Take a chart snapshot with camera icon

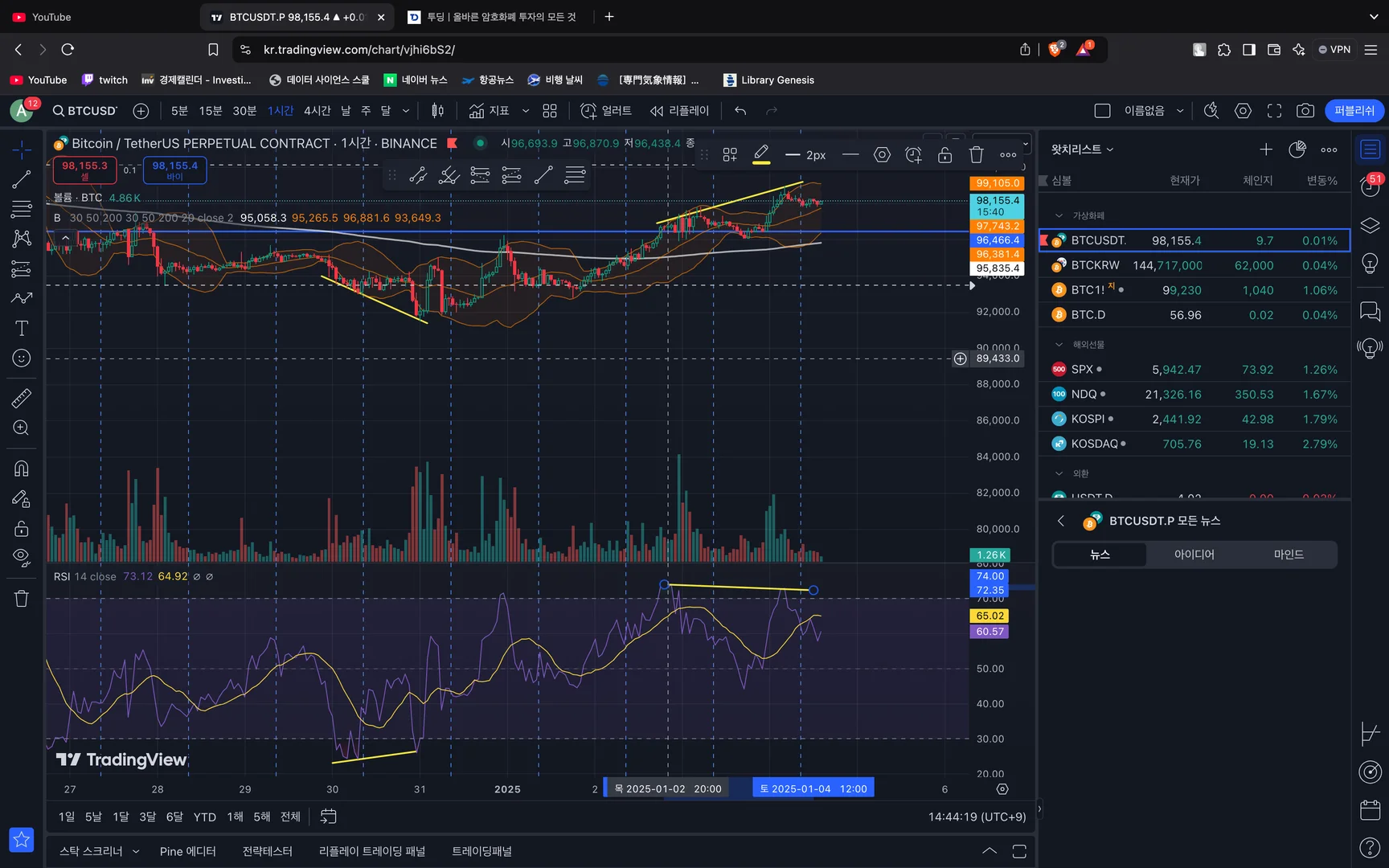(x=1305, y=111)
